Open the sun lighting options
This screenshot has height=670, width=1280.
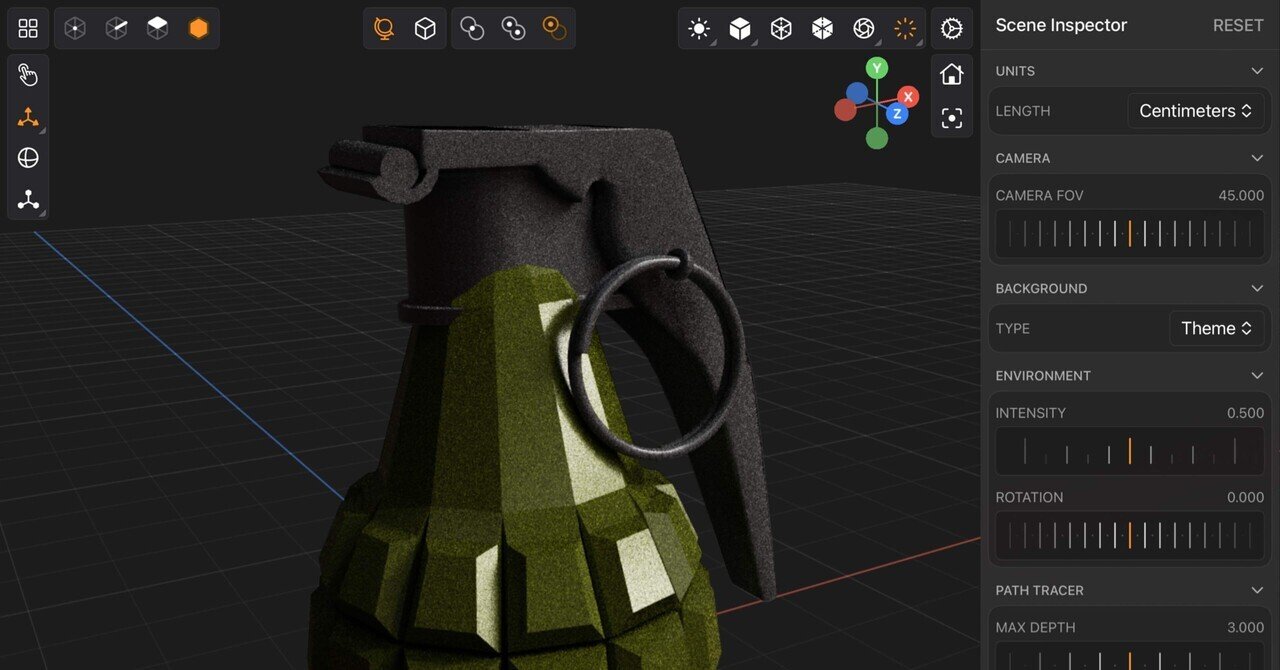pyautogui.click(x=699, y=29)
